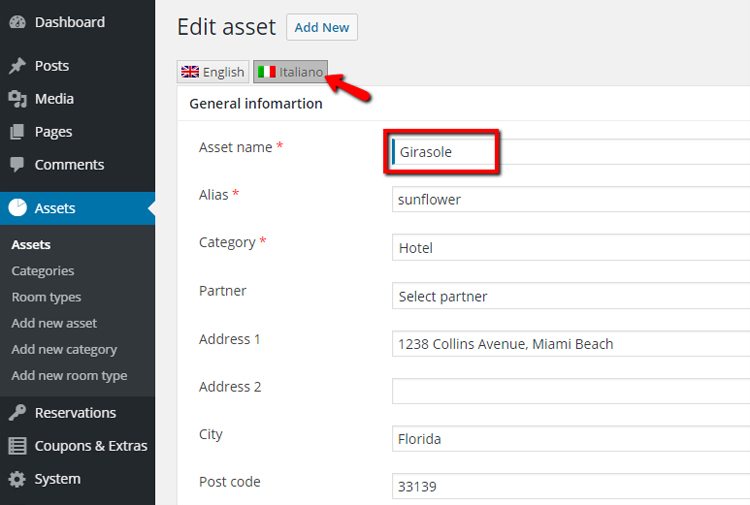The image size is (750, 505).
Task: Click the Pages icon in sidebar
Action: 17,132
